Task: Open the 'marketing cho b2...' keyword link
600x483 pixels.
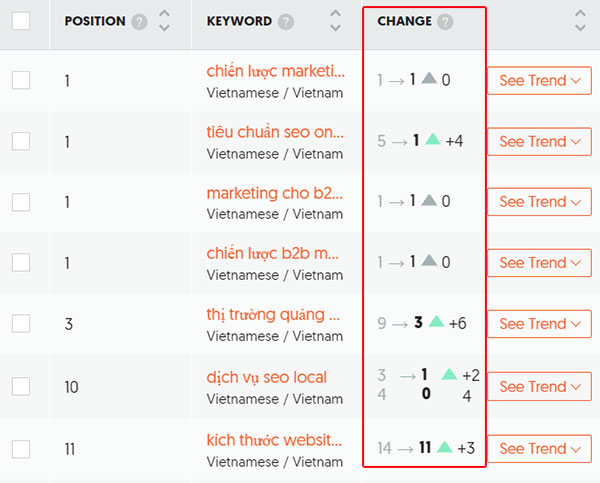Action: pos(275,193)
